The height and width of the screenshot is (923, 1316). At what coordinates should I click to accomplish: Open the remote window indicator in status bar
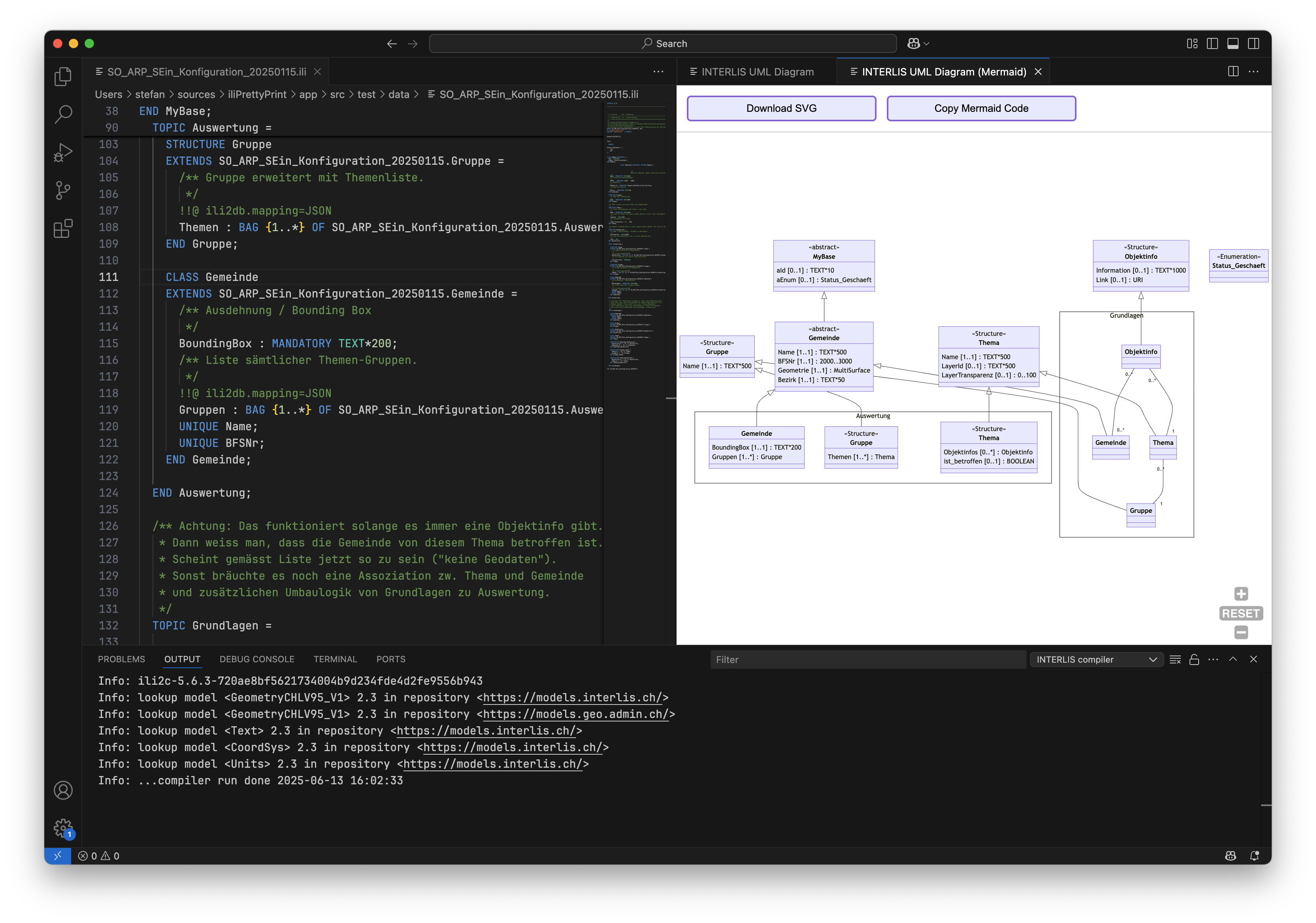[57, 855]
